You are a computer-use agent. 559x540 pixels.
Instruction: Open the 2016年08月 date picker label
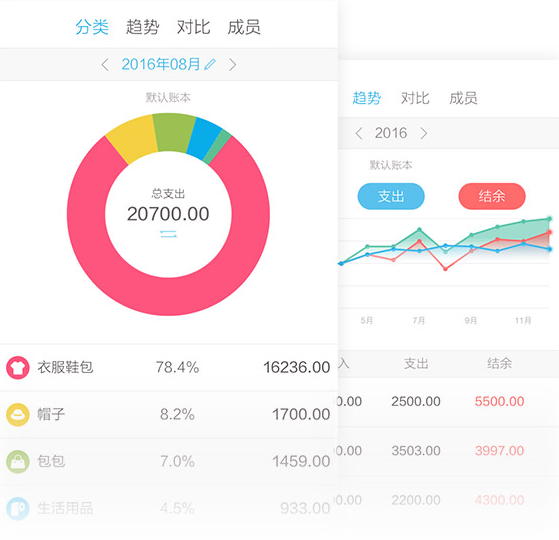tap(161, 65)
